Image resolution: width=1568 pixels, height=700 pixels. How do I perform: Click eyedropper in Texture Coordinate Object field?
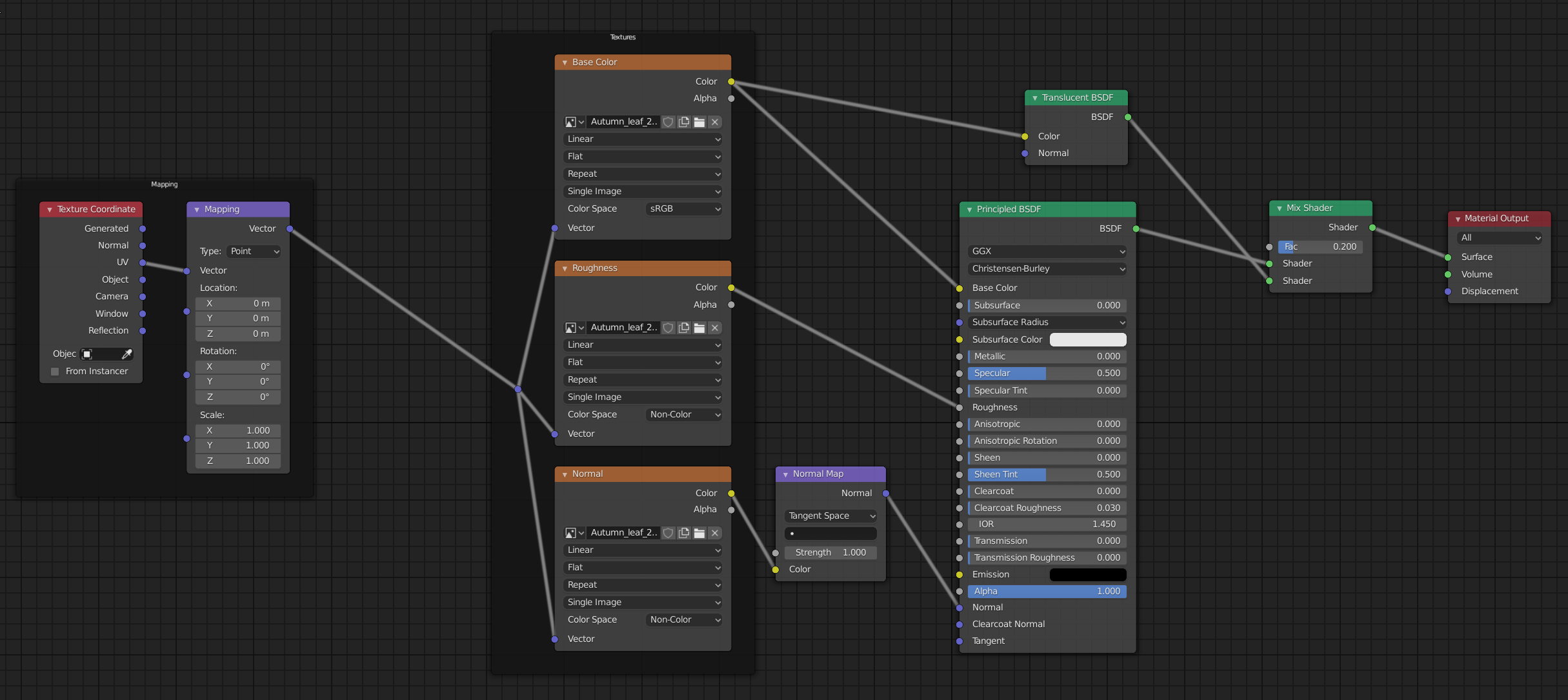(127, 354)
